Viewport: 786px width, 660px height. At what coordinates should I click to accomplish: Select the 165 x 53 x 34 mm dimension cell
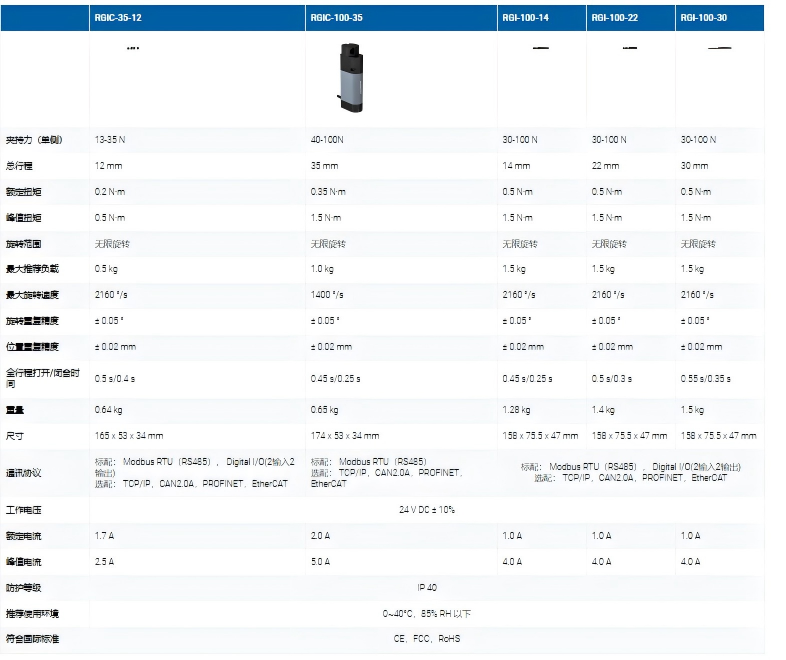pos(129,436)
